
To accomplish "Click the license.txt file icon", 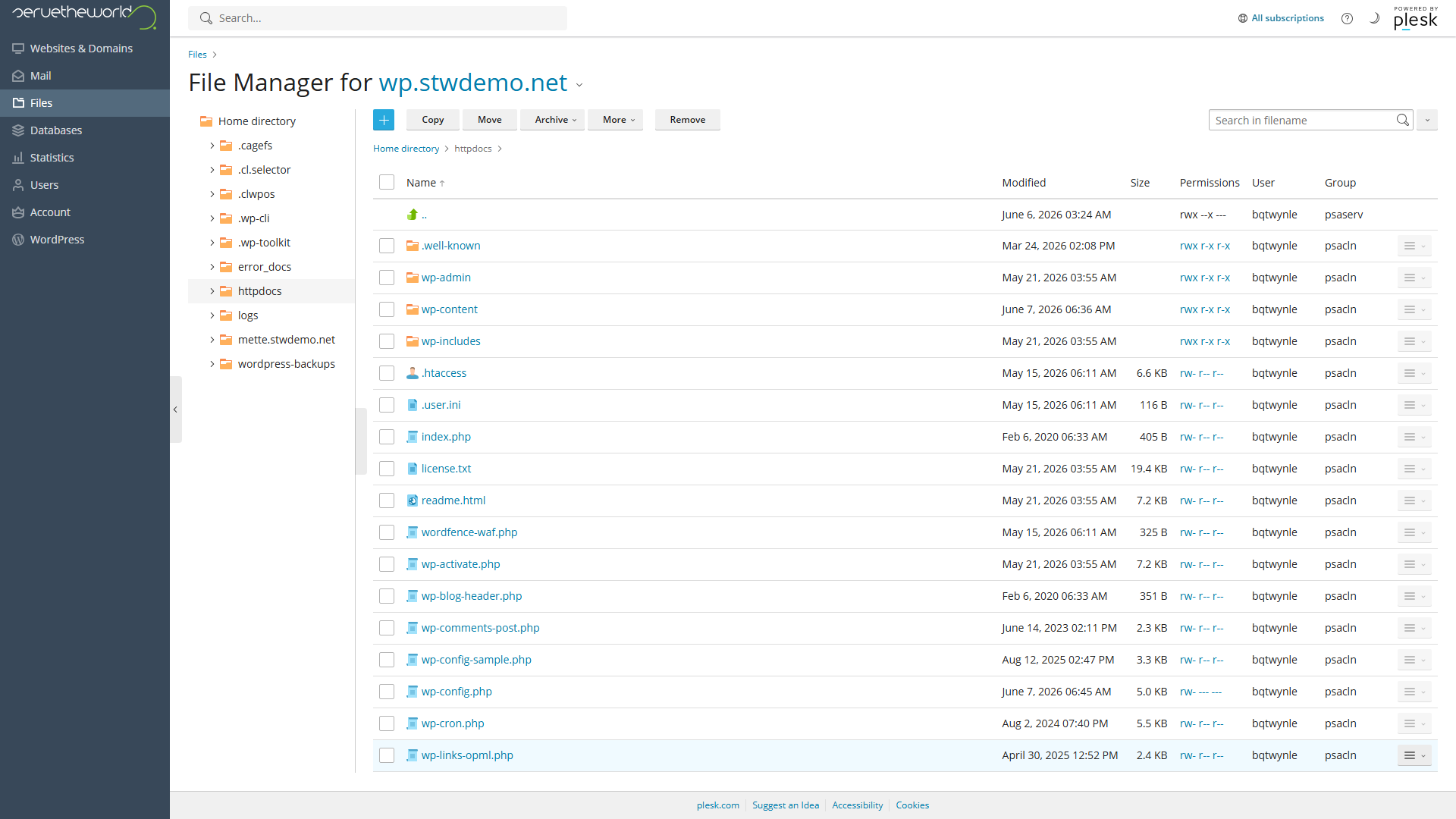I will [413, 469].
